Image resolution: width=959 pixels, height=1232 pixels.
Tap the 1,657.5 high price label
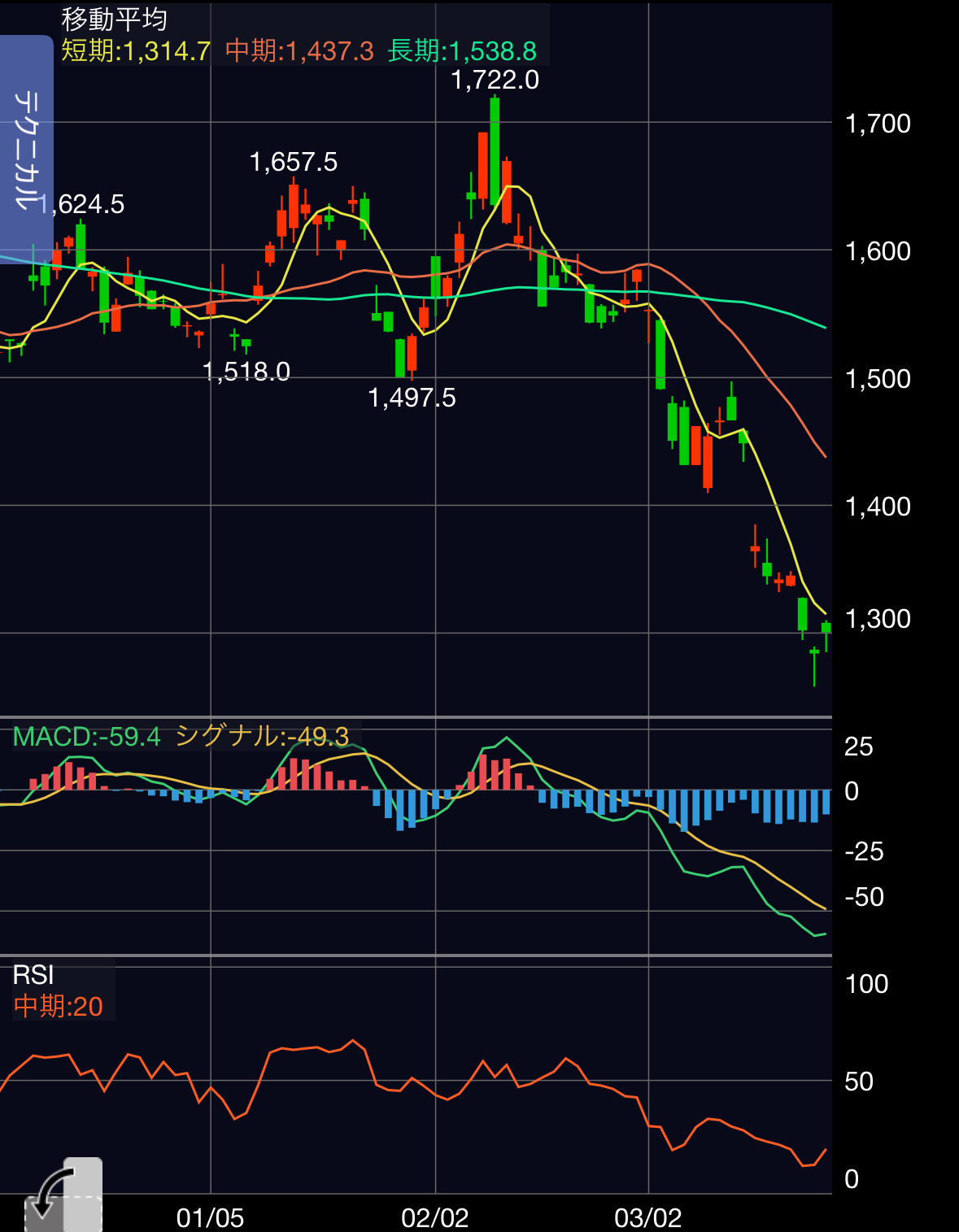[293, 162]
